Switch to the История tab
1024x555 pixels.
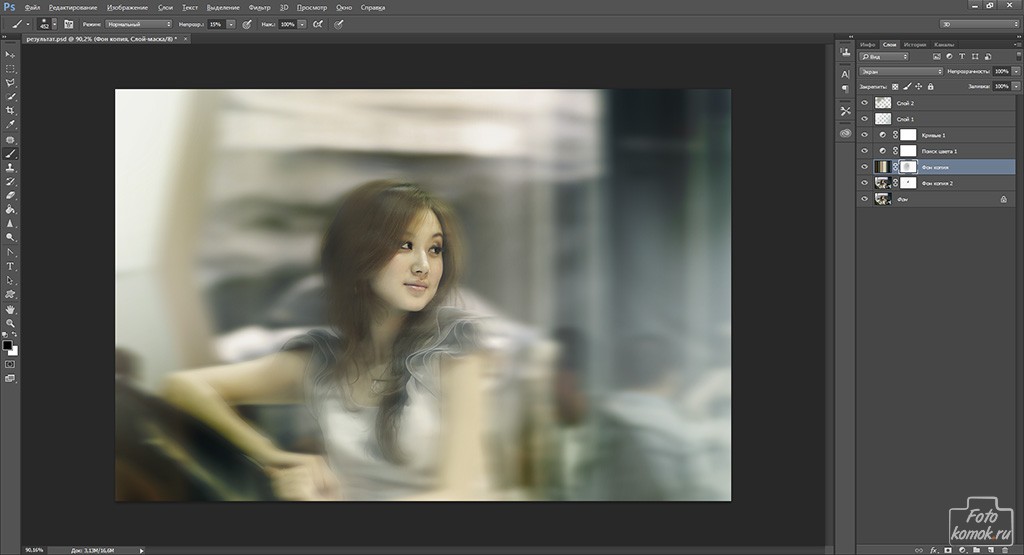pos(915,44)
